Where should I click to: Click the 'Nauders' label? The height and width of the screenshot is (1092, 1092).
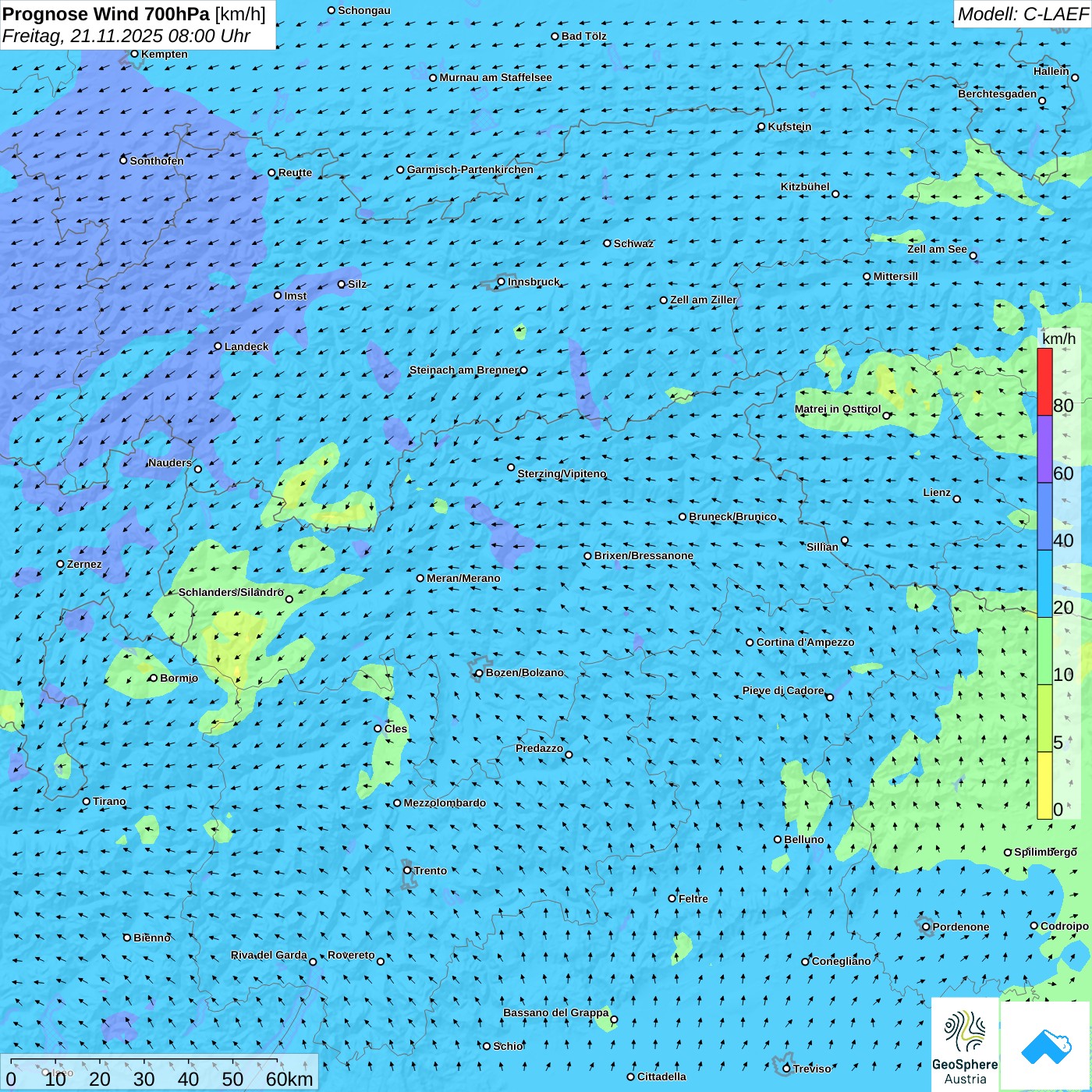[169, 463]
